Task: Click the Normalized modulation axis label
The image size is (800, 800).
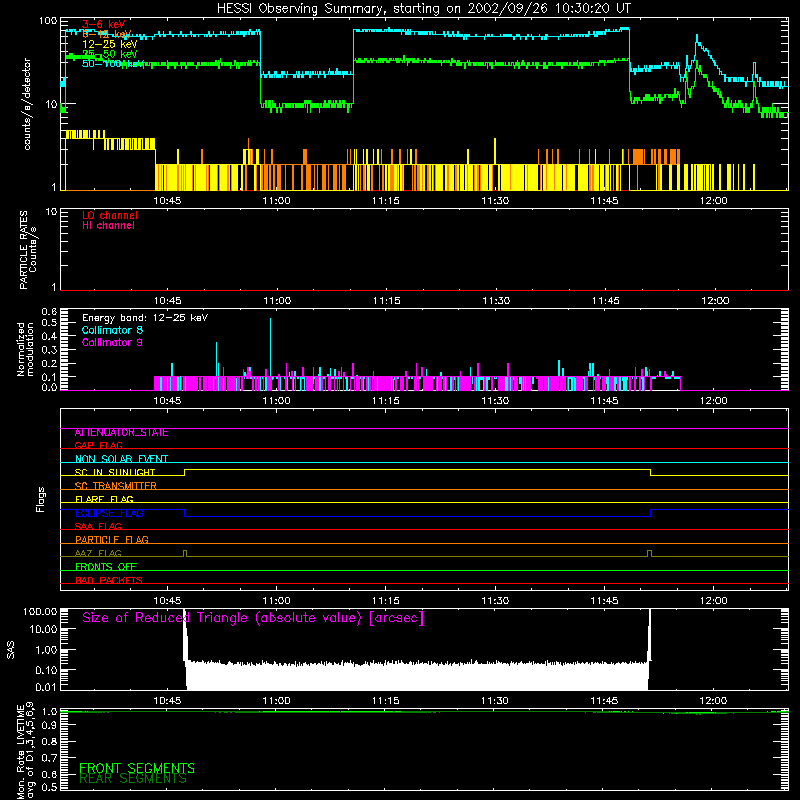Action: tap(25, 349)
